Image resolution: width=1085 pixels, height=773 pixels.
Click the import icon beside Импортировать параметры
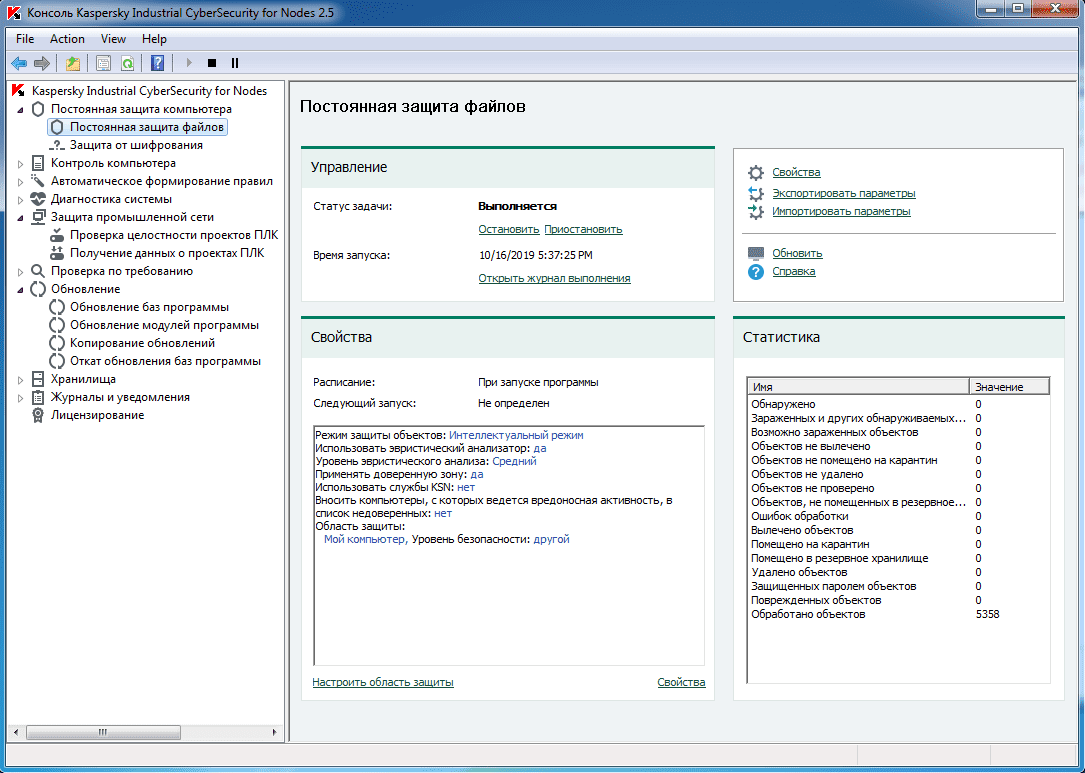(756, 211)
